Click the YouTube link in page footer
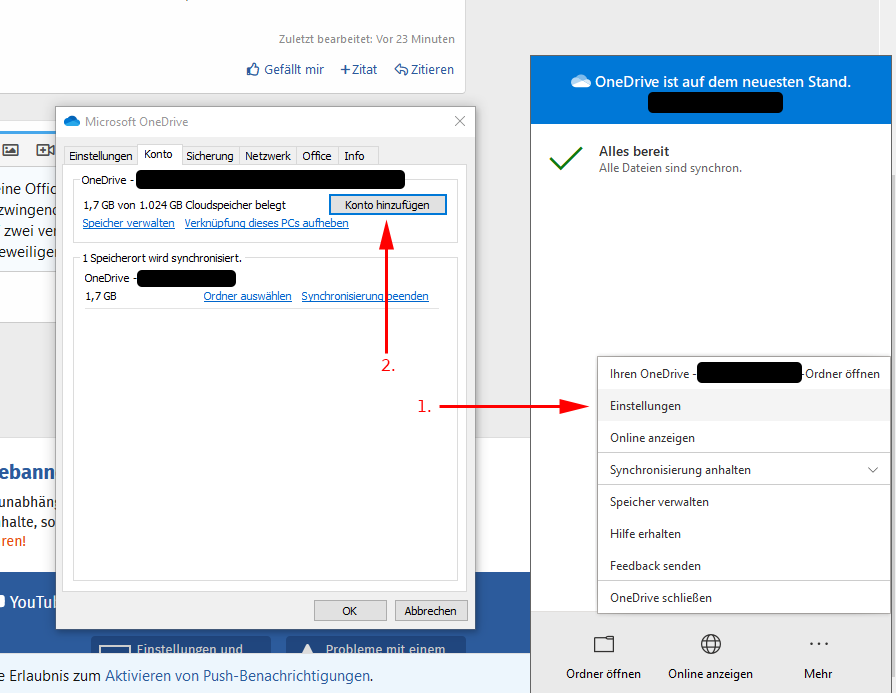Viewport: 896px width, 693px height. (27, 602)
